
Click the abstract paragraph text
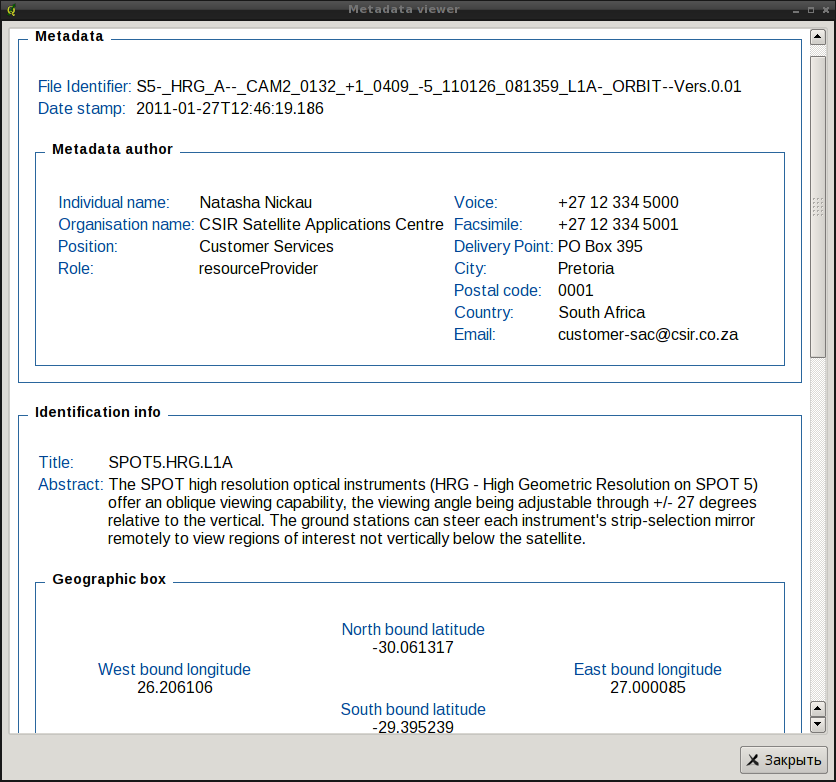point(432,511)
